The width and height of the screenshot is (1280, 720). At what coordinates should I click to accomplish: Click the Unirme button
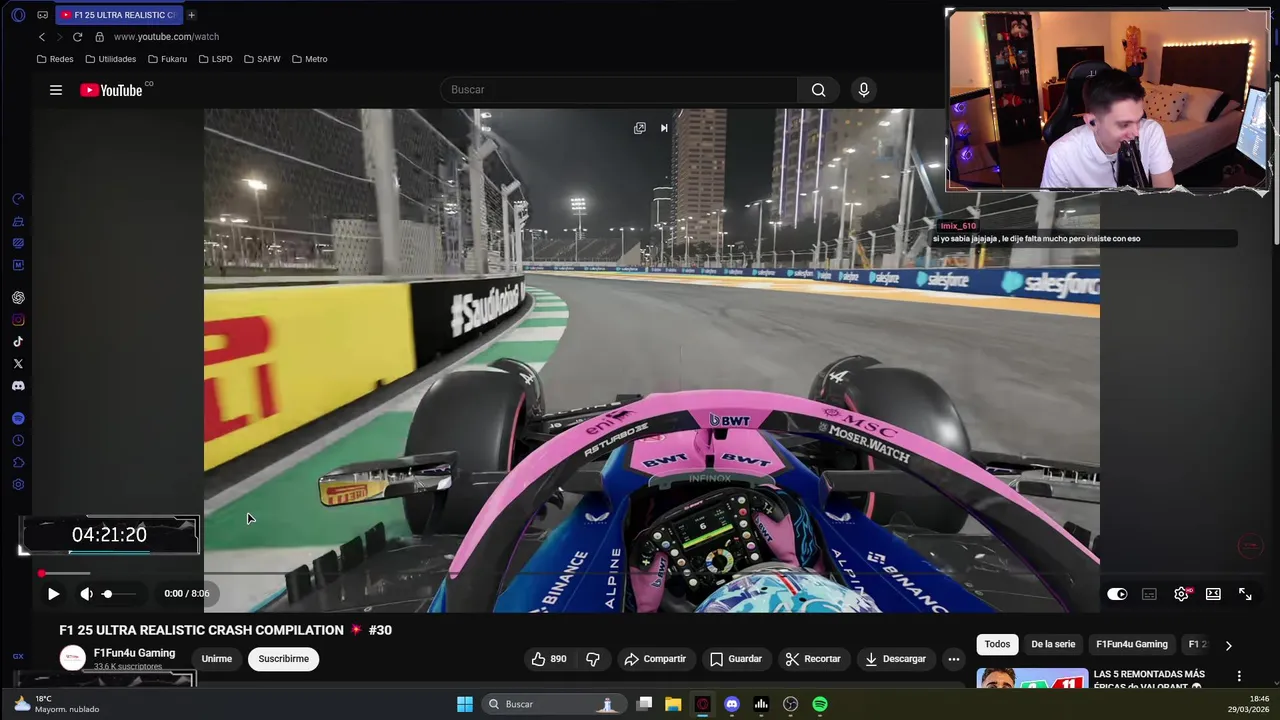pyautogui.click(x=216, y=659)
